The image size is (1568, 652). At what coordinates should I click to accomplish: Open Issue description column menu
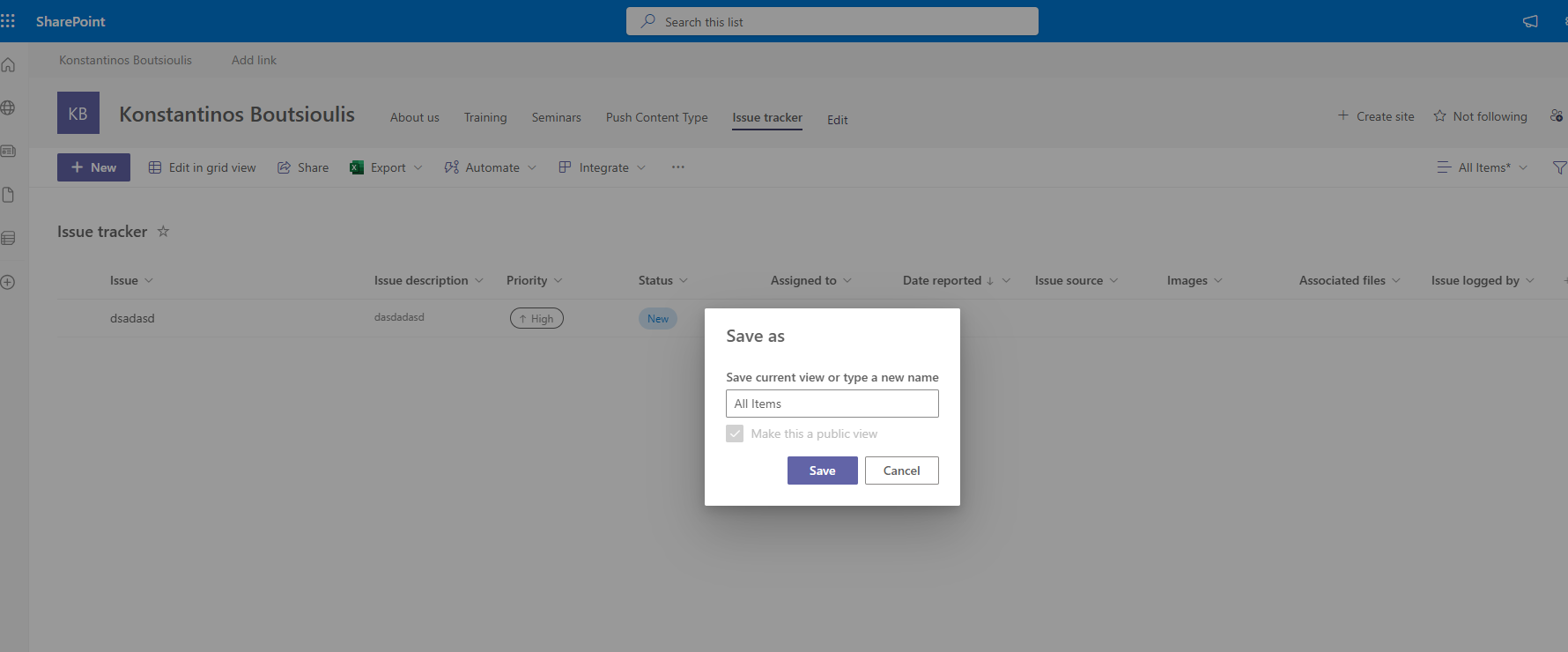click(429, 280)
